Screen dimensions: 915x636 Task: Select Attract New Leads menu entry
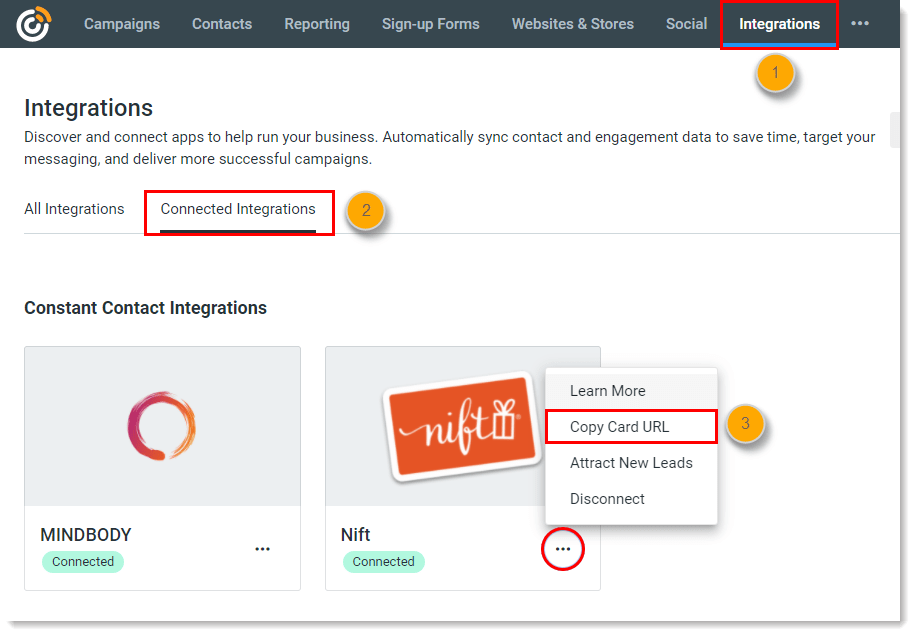coord(631,463)
